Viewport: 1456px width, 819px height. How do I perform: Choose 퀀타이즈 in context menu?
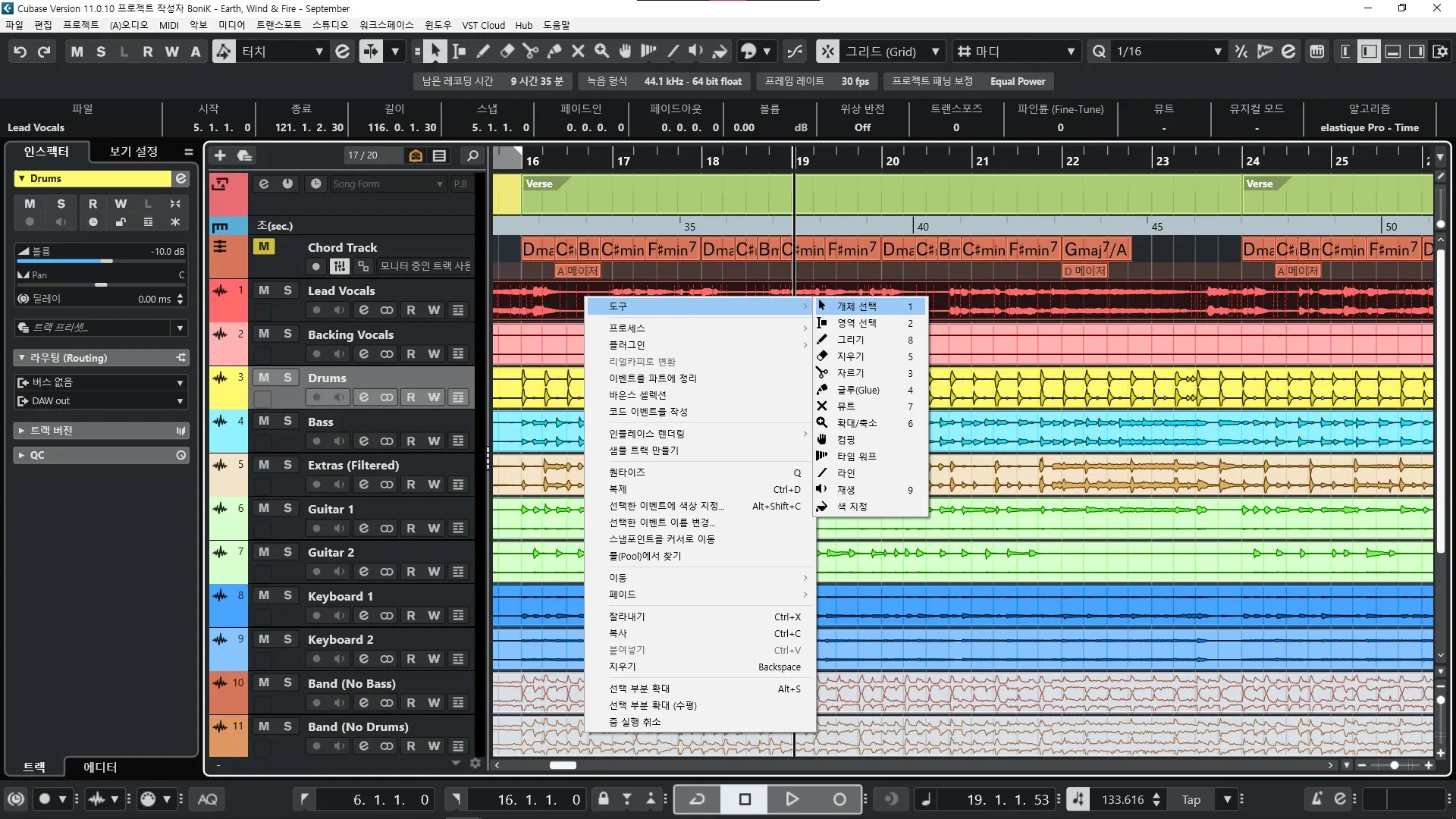[701, 472]
